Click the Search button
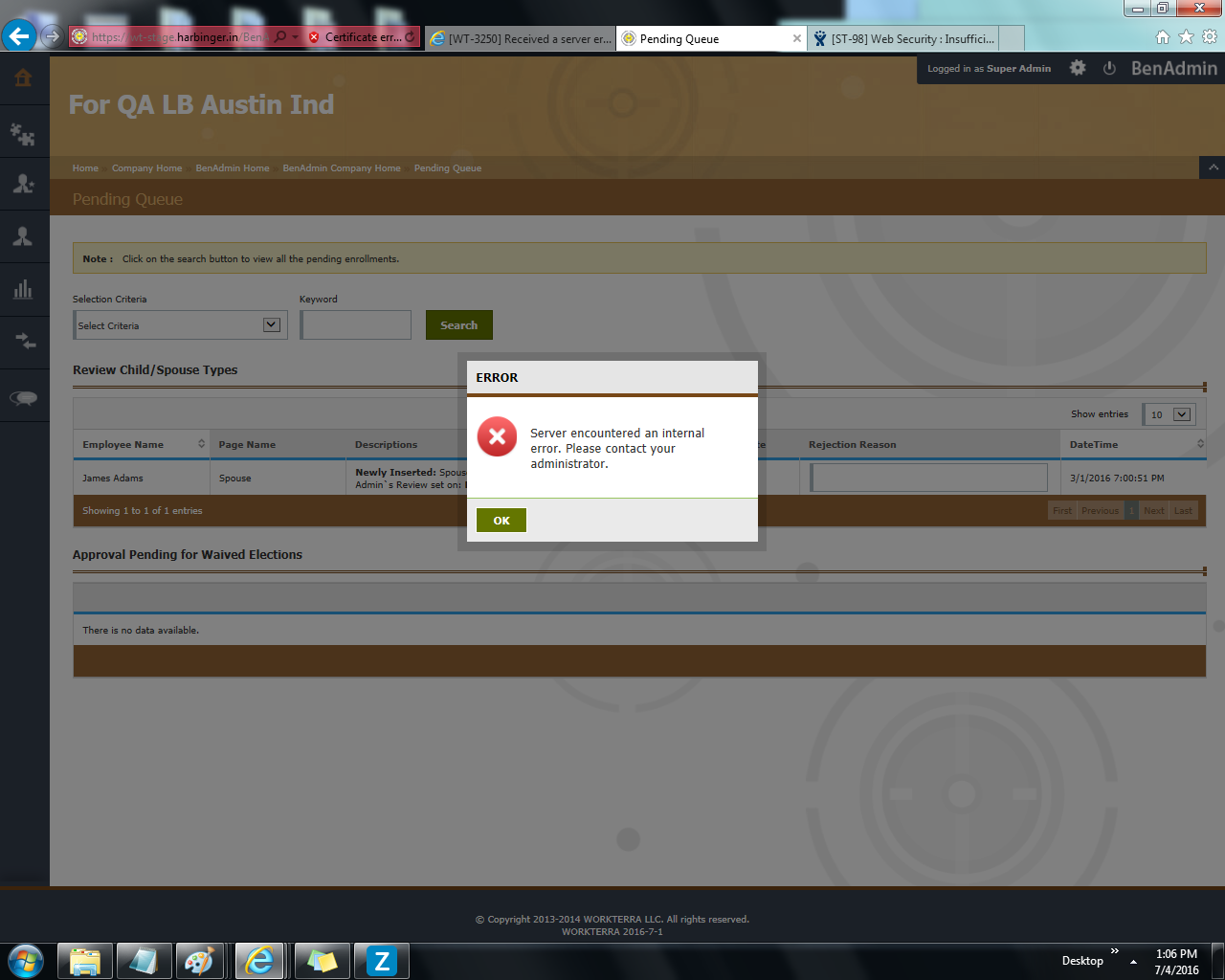This screenshot has height=980, width=1225. (459, 324)
